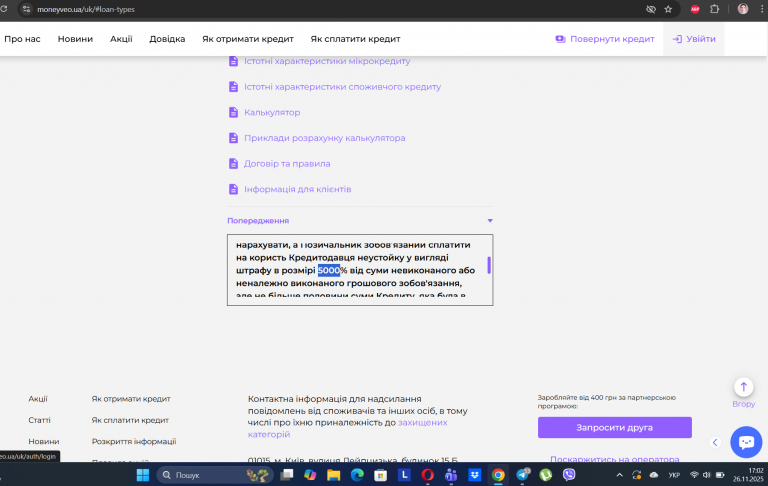Open Copilot from the taskbar
768x486 pixels.
[x=310, y=475]
